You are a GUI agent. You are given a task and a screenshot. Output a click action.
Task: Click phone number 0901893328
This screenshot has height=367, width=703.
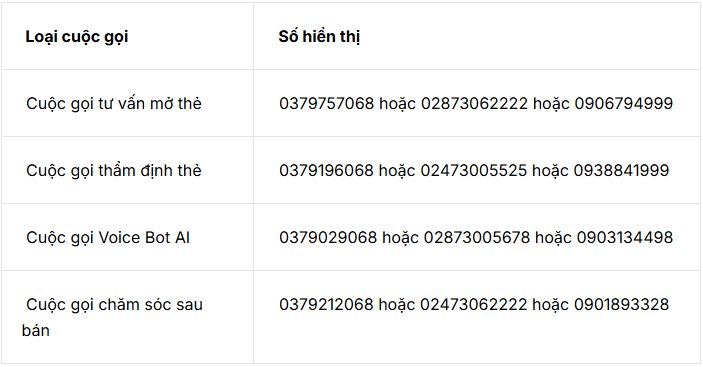(x=621, y=304)
